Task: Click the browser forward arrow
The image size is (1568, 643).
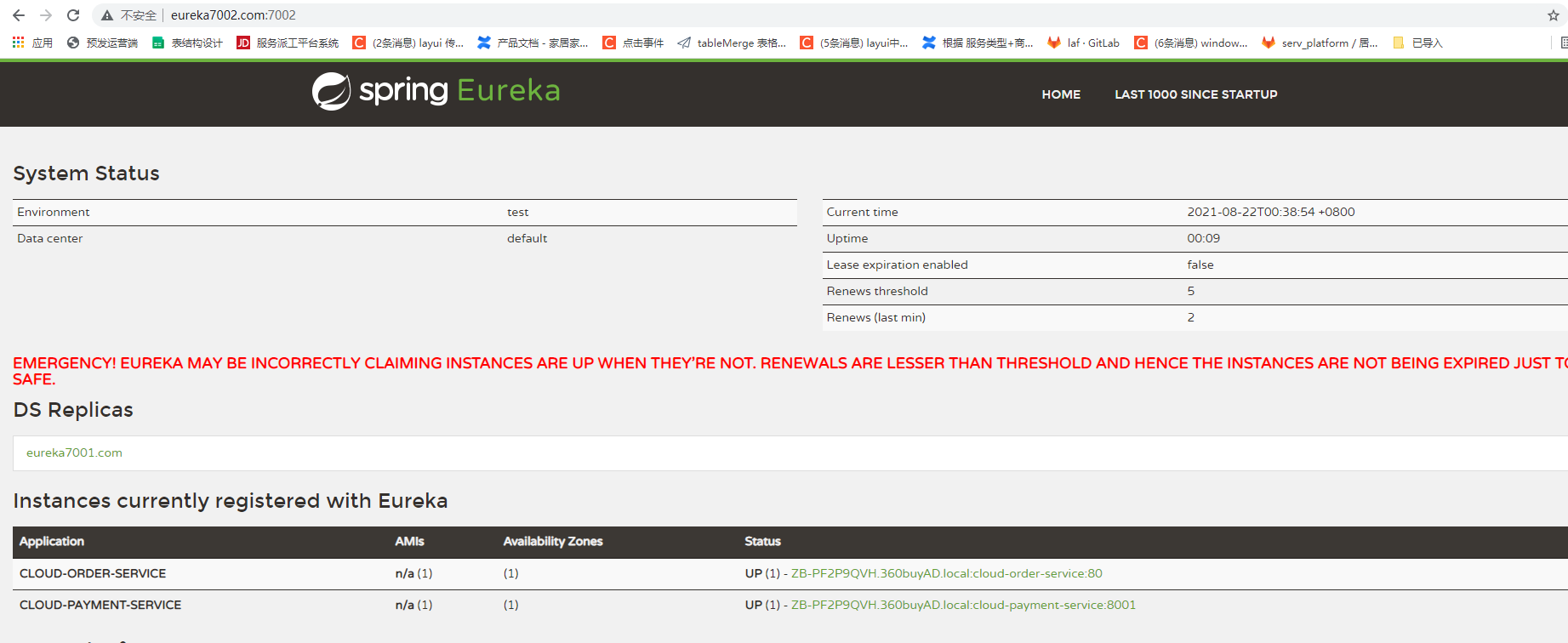Action: click(x=46, y=15)
